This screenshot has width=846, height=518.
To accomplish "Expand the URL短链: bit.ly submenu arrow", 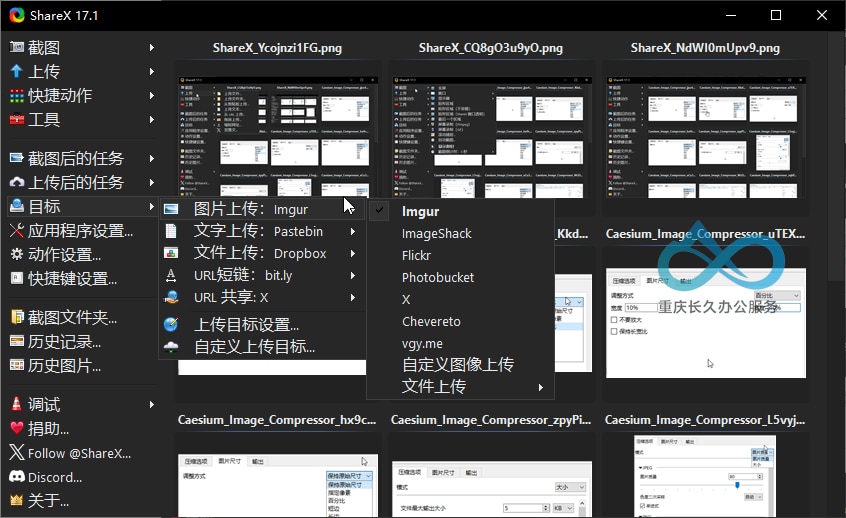I will click(353, 275).
